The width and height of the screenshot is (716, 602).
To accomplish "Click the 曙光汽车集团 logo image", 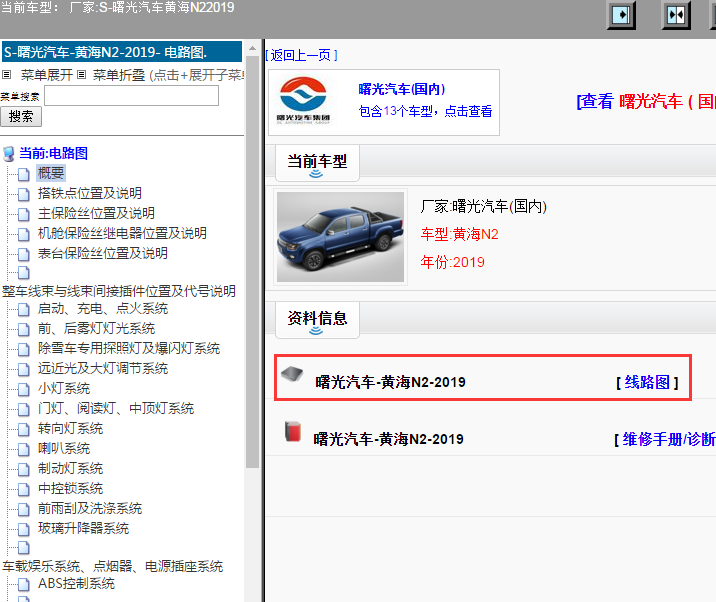I will pos(303,101).
